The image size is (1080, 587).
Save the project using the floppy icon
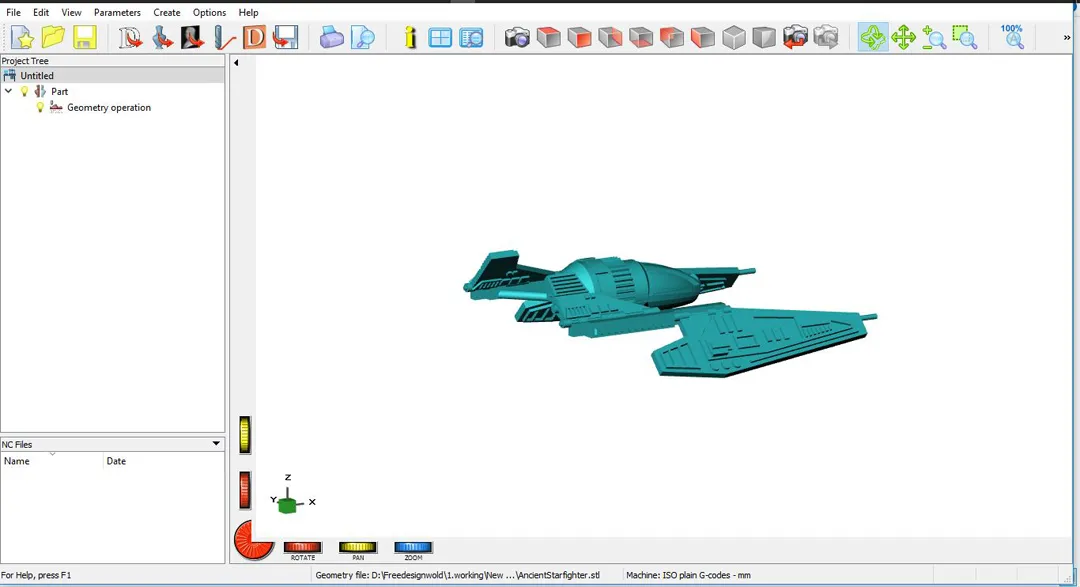84,38
